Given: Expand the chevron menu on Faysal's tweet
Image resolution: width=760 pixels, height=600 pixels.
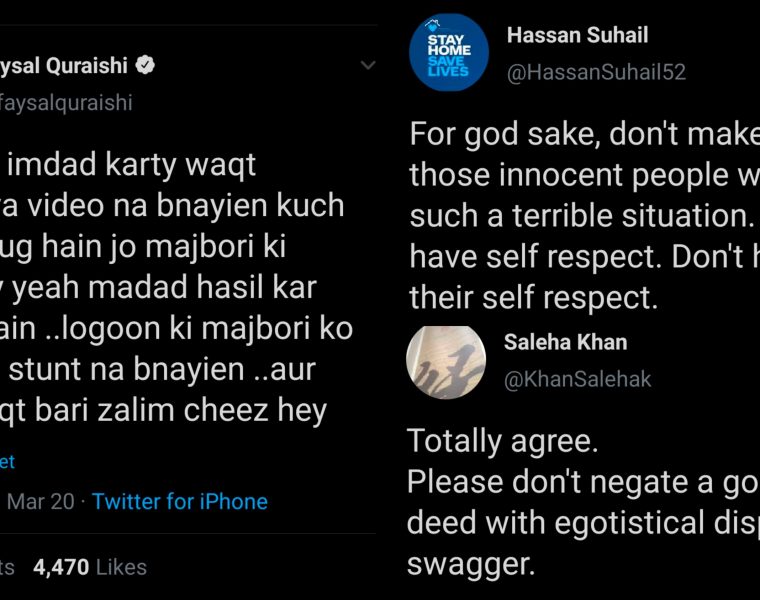Looking at the screenshot, I should point(367,66).
